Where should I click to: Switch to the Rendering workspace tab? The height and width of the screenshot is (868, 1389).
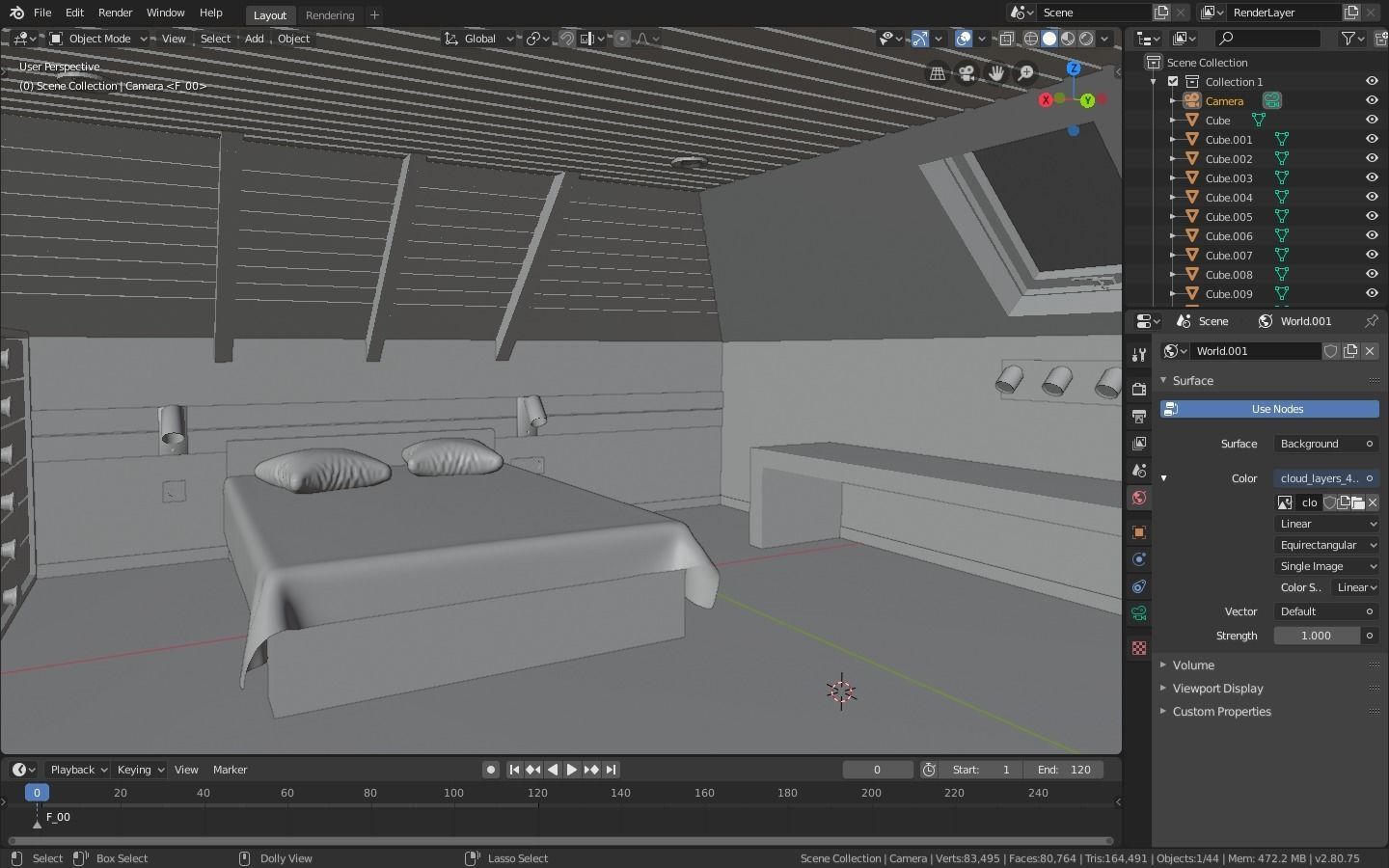click(x=330, y=15)
